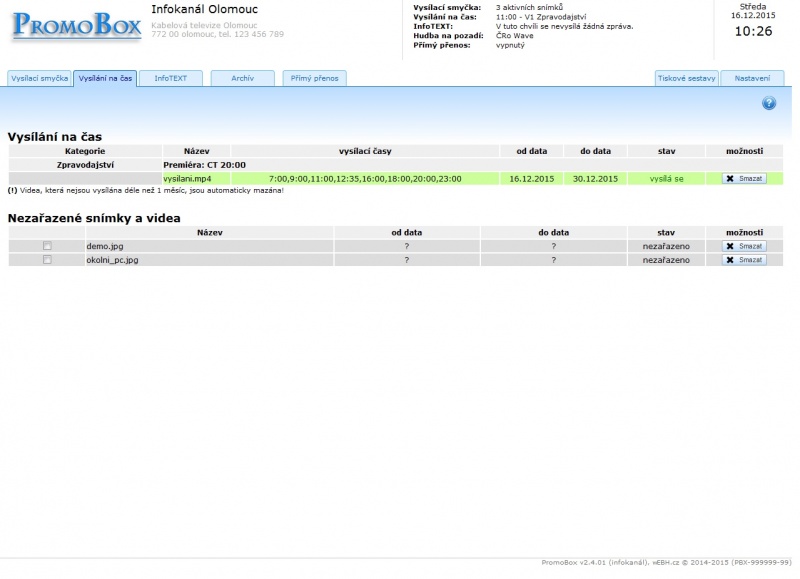800x579 pixels.
Task: Delete demo.jpg with Smazat button
Action: pos(744,246)
